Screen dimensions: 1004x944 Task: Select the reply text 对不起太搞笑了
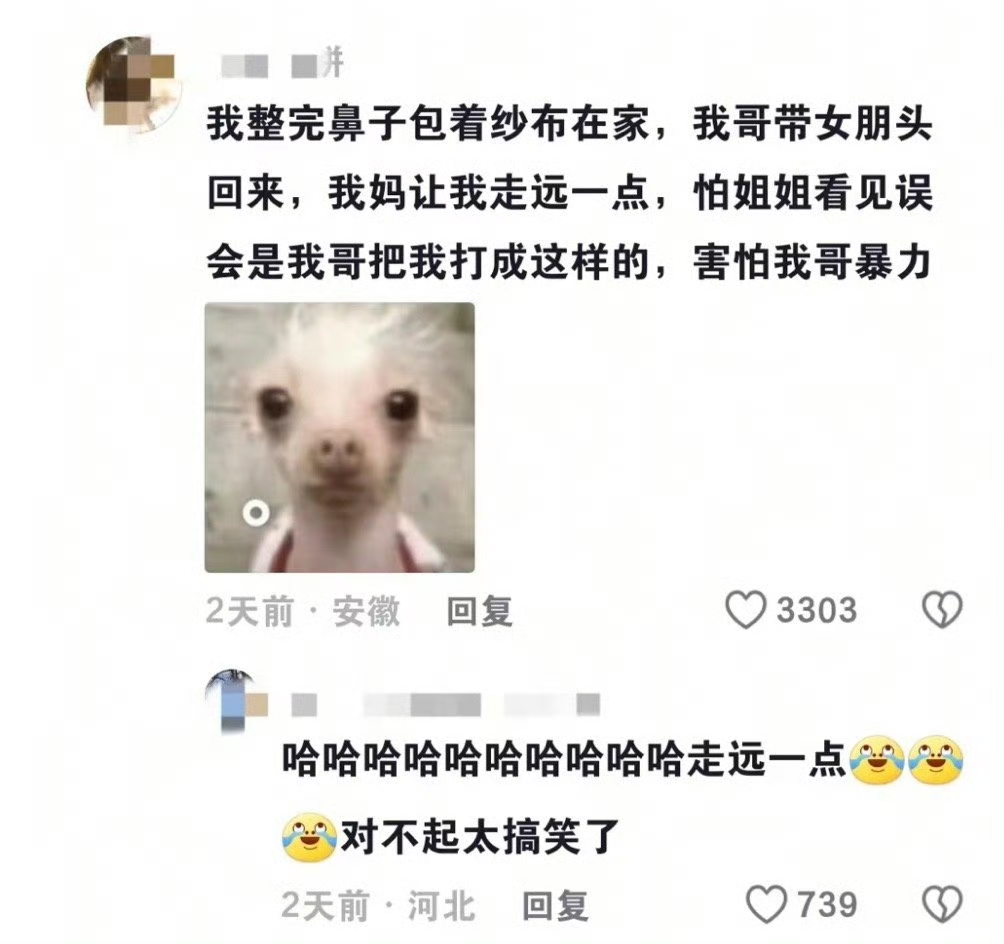pos(480,836)
